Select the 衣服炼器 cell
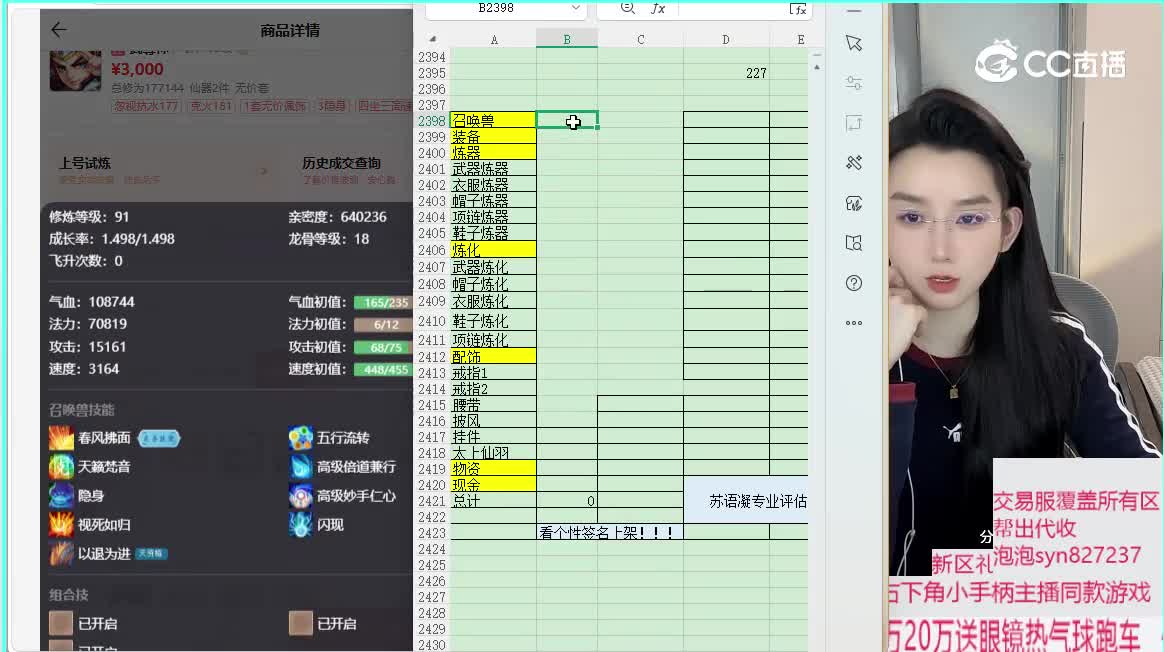 (493, 185)
